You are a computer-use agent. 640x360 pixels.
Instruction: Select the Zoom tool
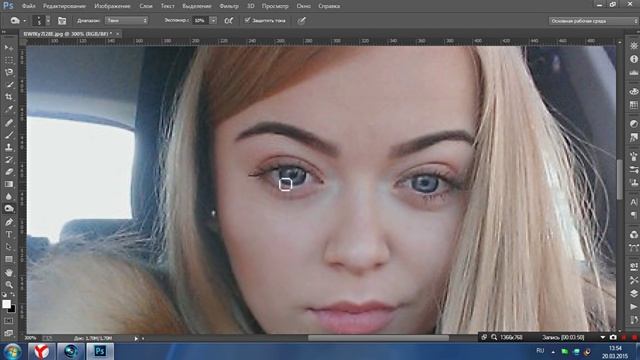(9, 284)
